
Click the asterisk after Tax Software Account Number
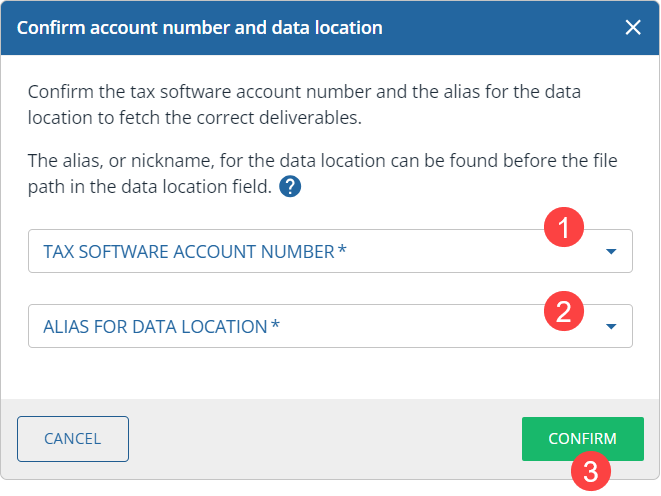point(343,251)
